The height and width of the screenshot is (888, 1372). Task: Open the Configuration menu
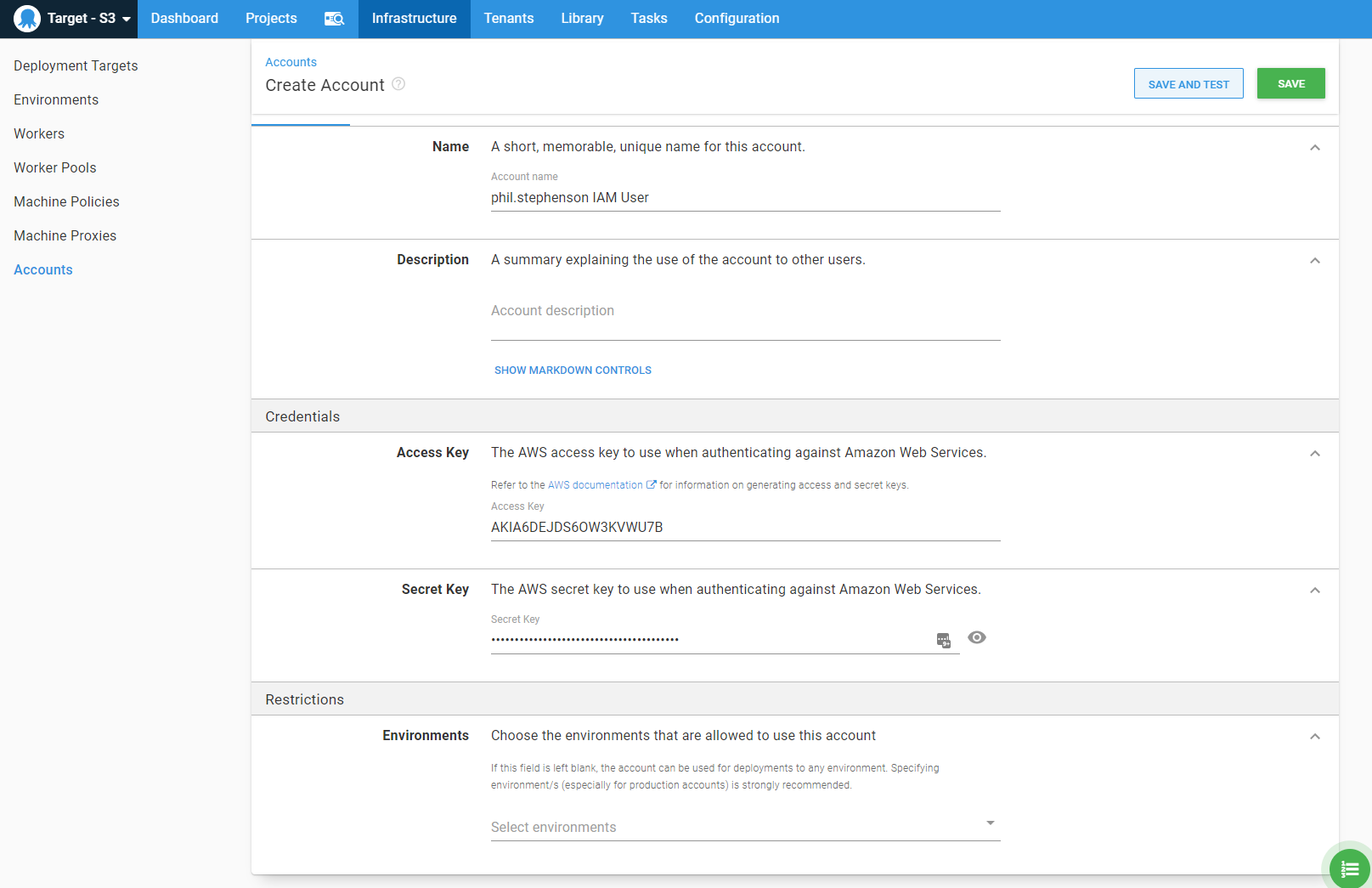point(736,18)
